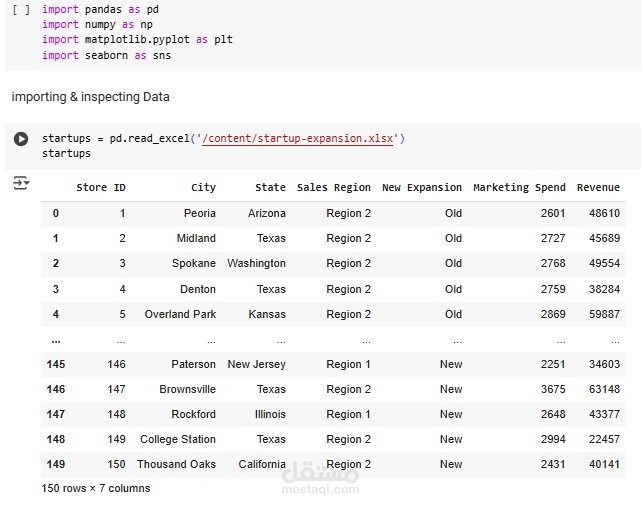The image size is (641, 506).
Task: Click revenue value 48610
Action: (604, 213)
